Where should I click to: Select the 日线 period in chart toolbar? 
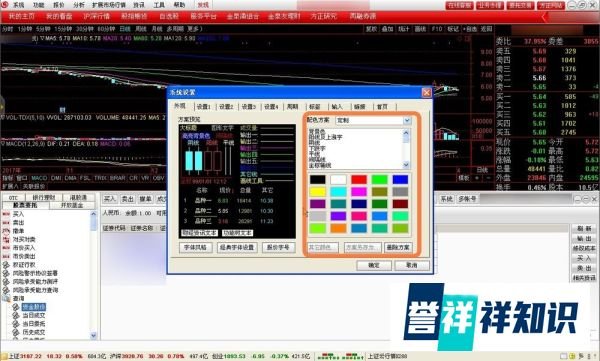(125, 29)
